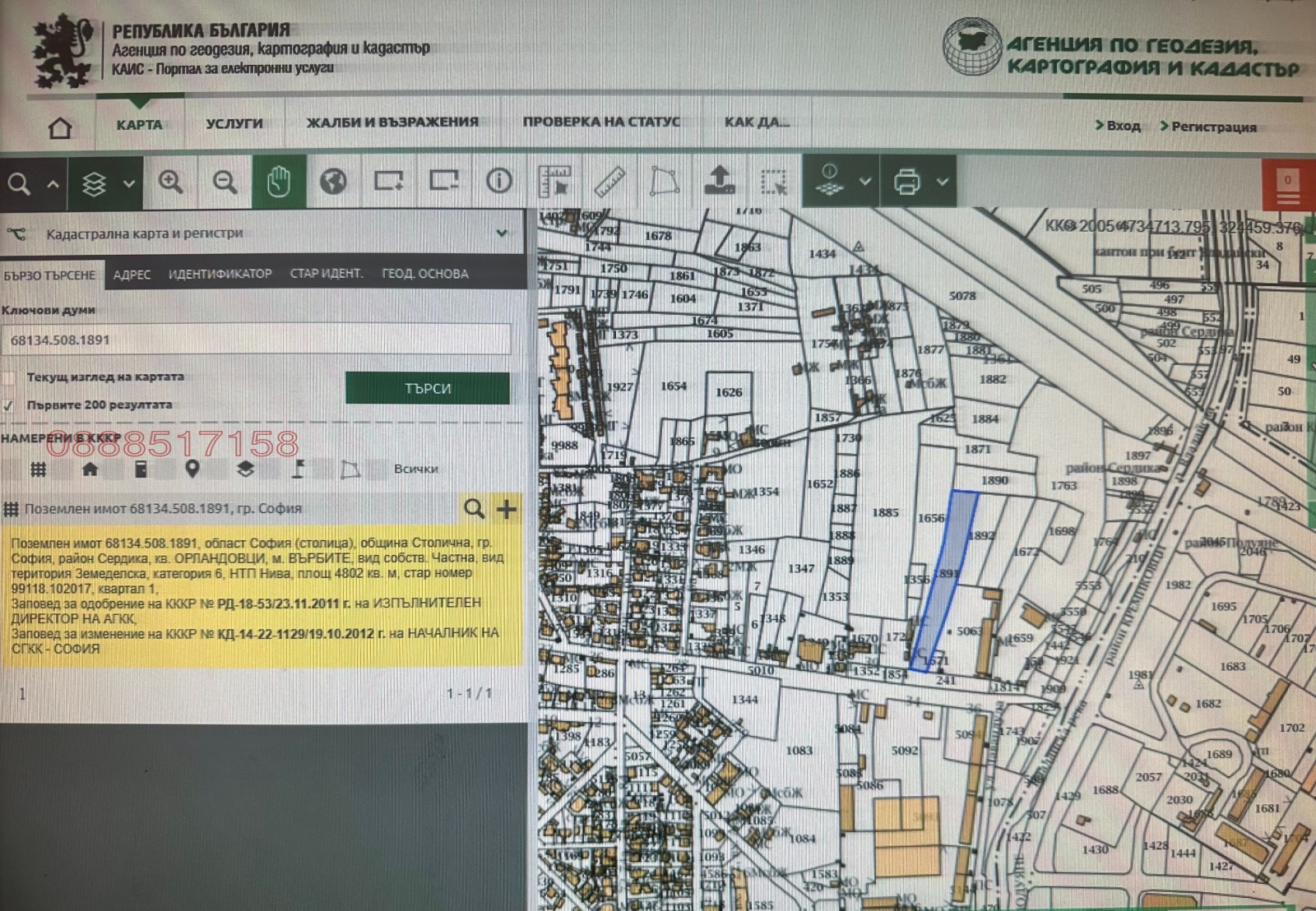Select the pan (hand) tool
Image resolution: width=1316 pixels, height=911 pixels.
[x=280, y=183]
